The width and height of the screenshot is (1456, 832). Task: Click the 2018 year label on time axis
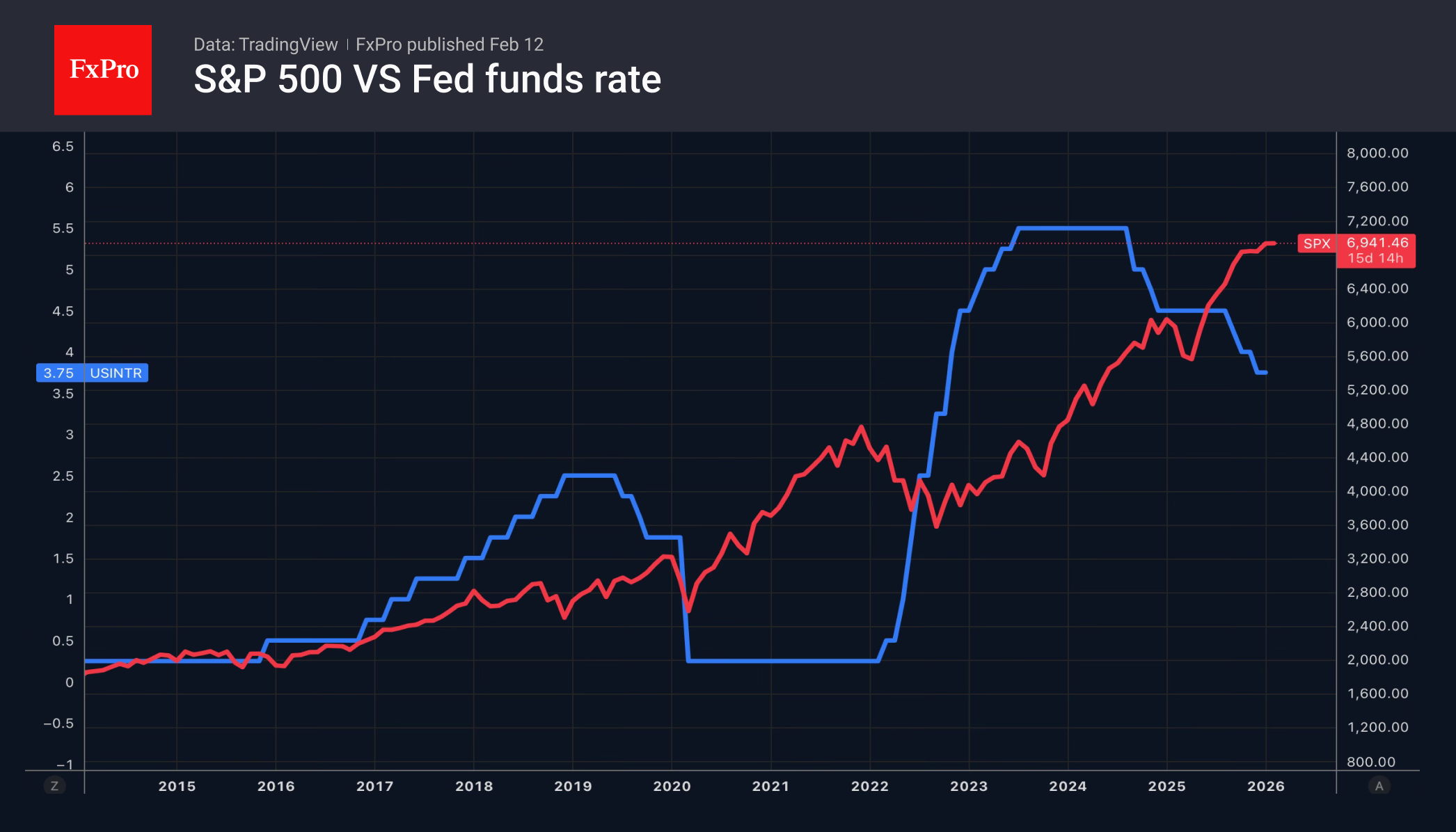474,786
